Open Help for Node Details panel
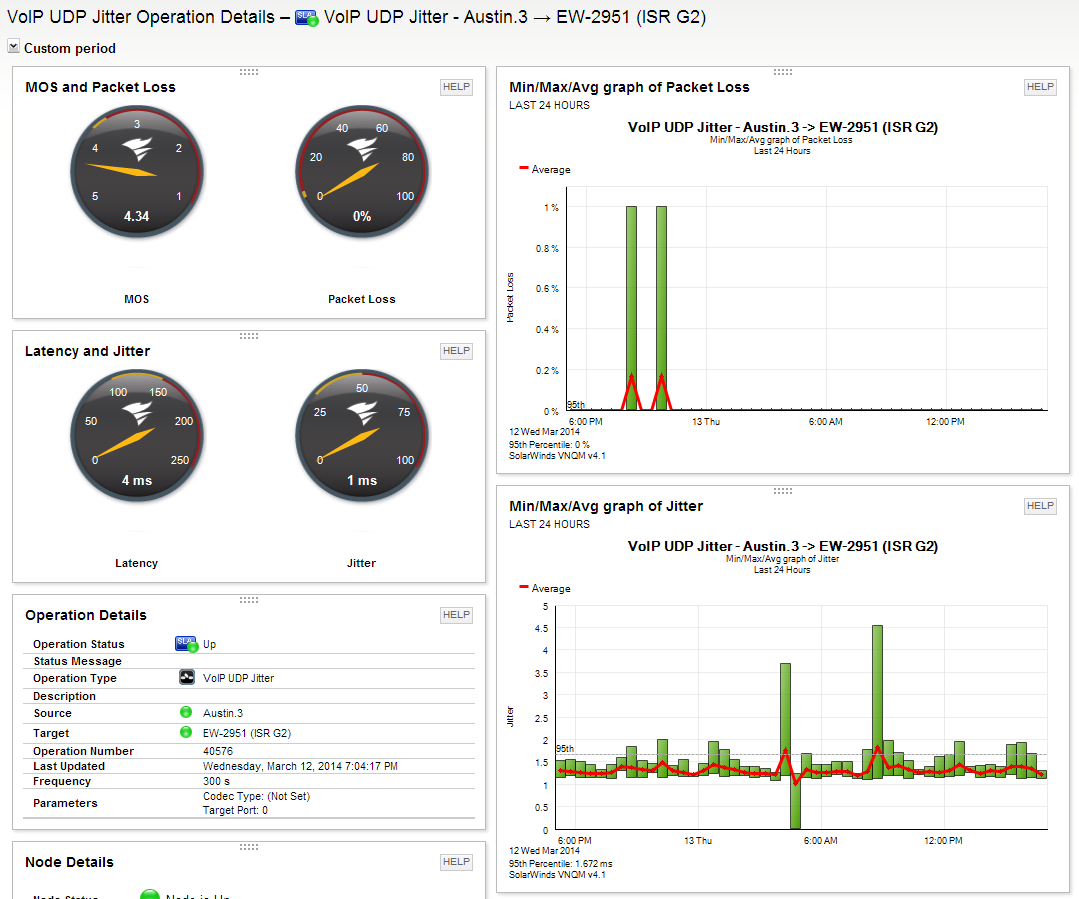The height and width of the screenshot is (899, 1079). (456, 862)
